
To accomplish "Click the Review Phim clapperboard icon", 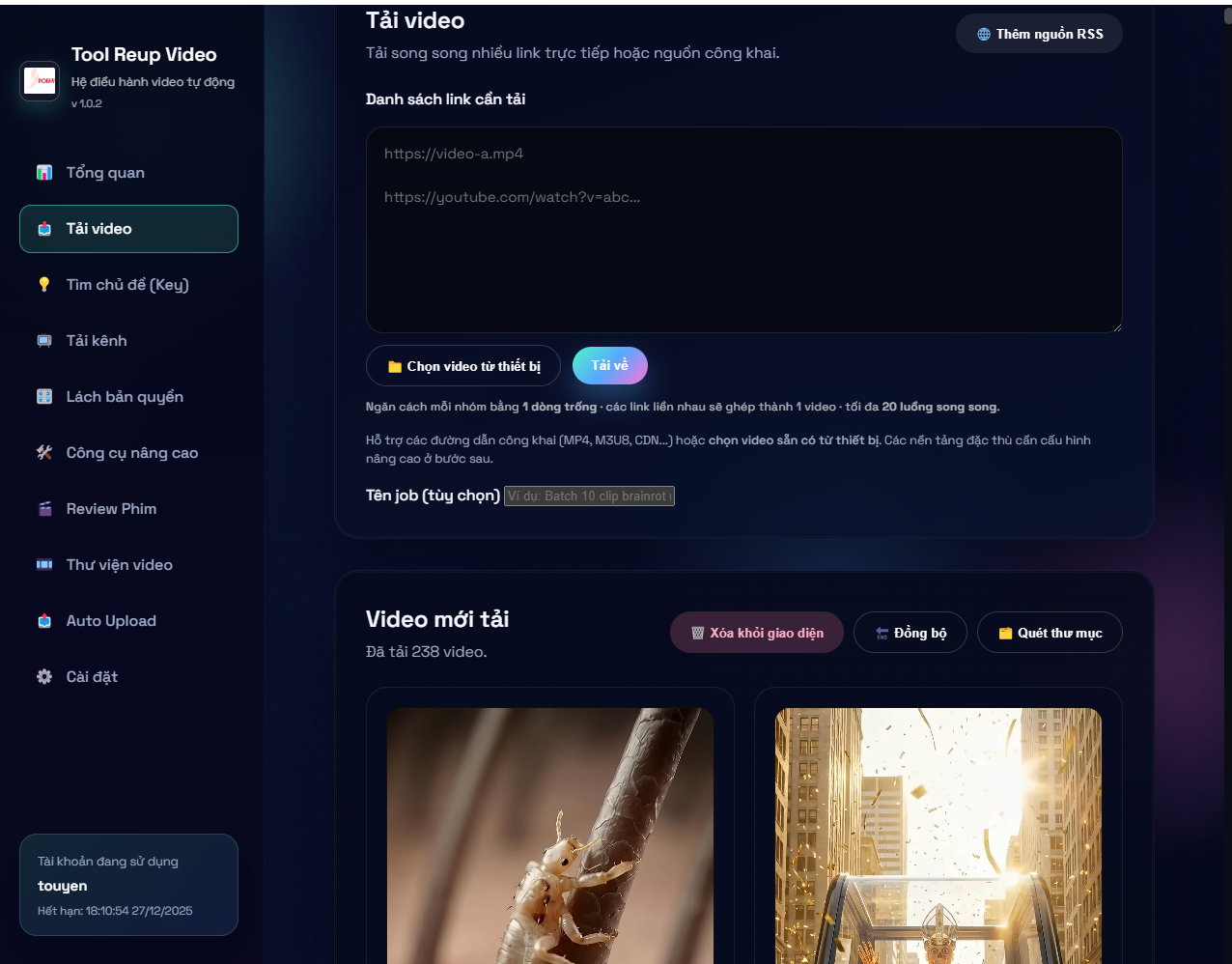I will (44, 509).
